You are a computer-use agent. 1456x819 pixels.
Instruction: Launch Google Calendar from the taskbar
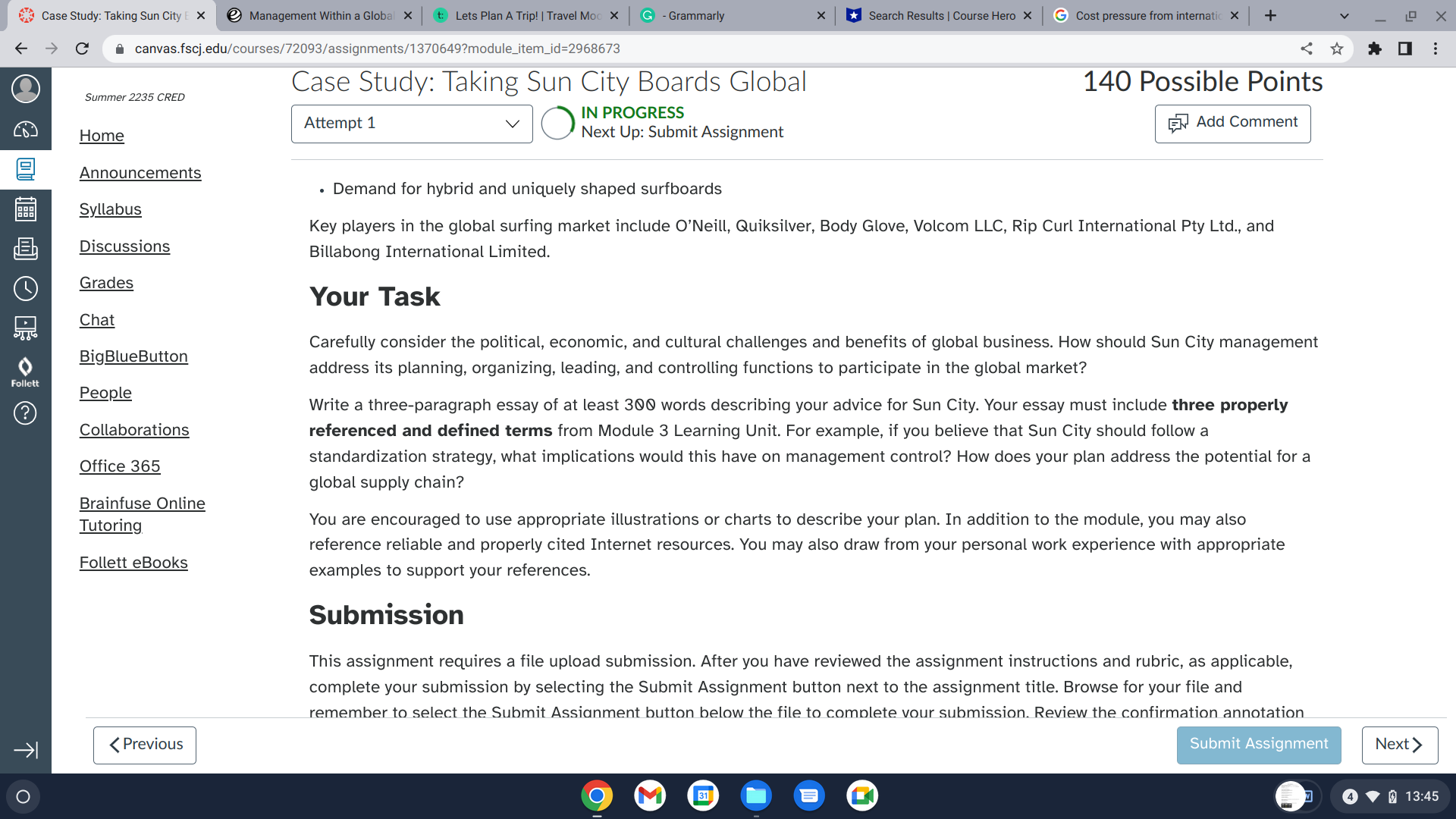(x=703, y=795)
